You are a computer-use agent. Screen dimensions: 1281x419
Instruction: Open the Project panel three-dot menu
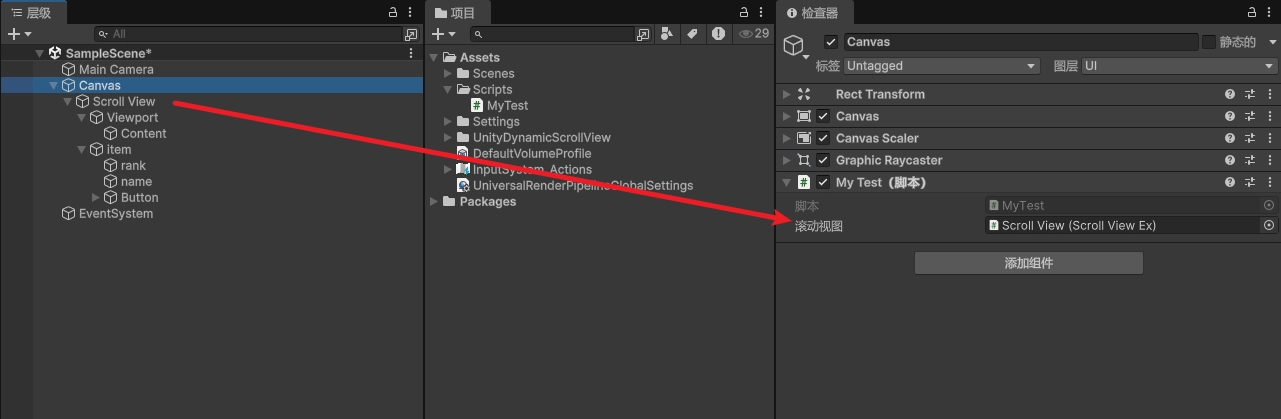[x=763, y=12]
